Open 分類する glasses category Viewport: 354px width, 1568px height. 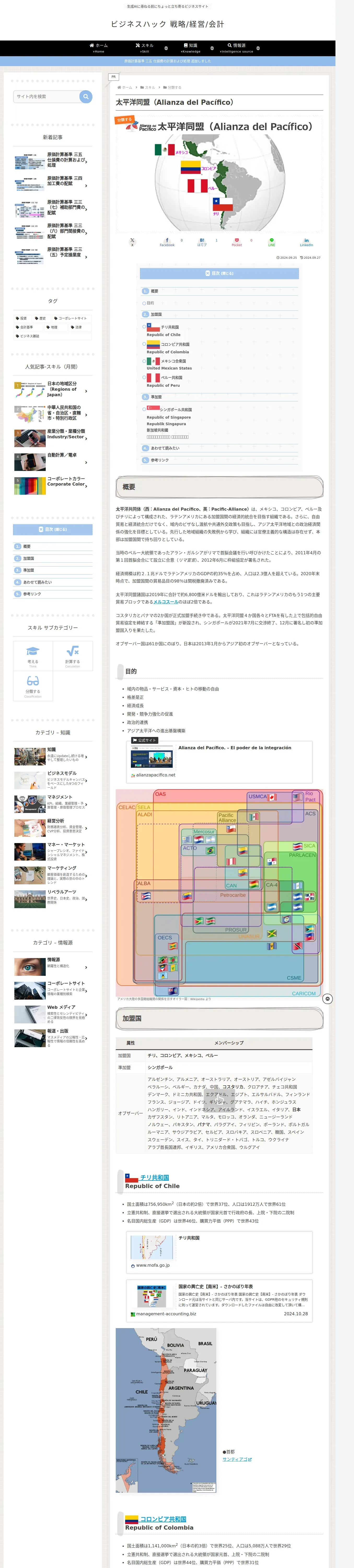point(33,686)
